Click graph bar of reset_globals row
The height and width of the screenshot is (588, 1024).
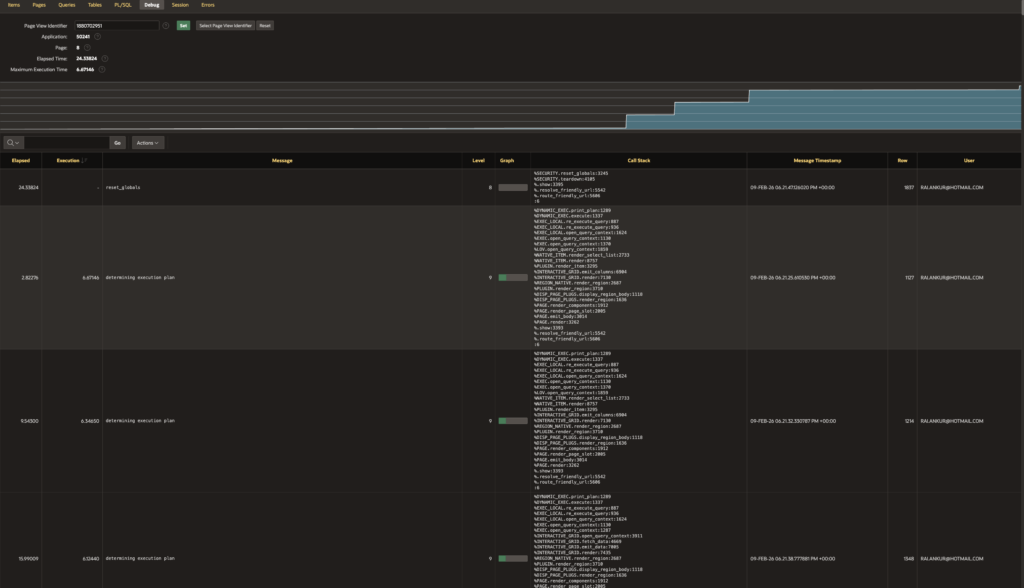[x=513, y=187]
